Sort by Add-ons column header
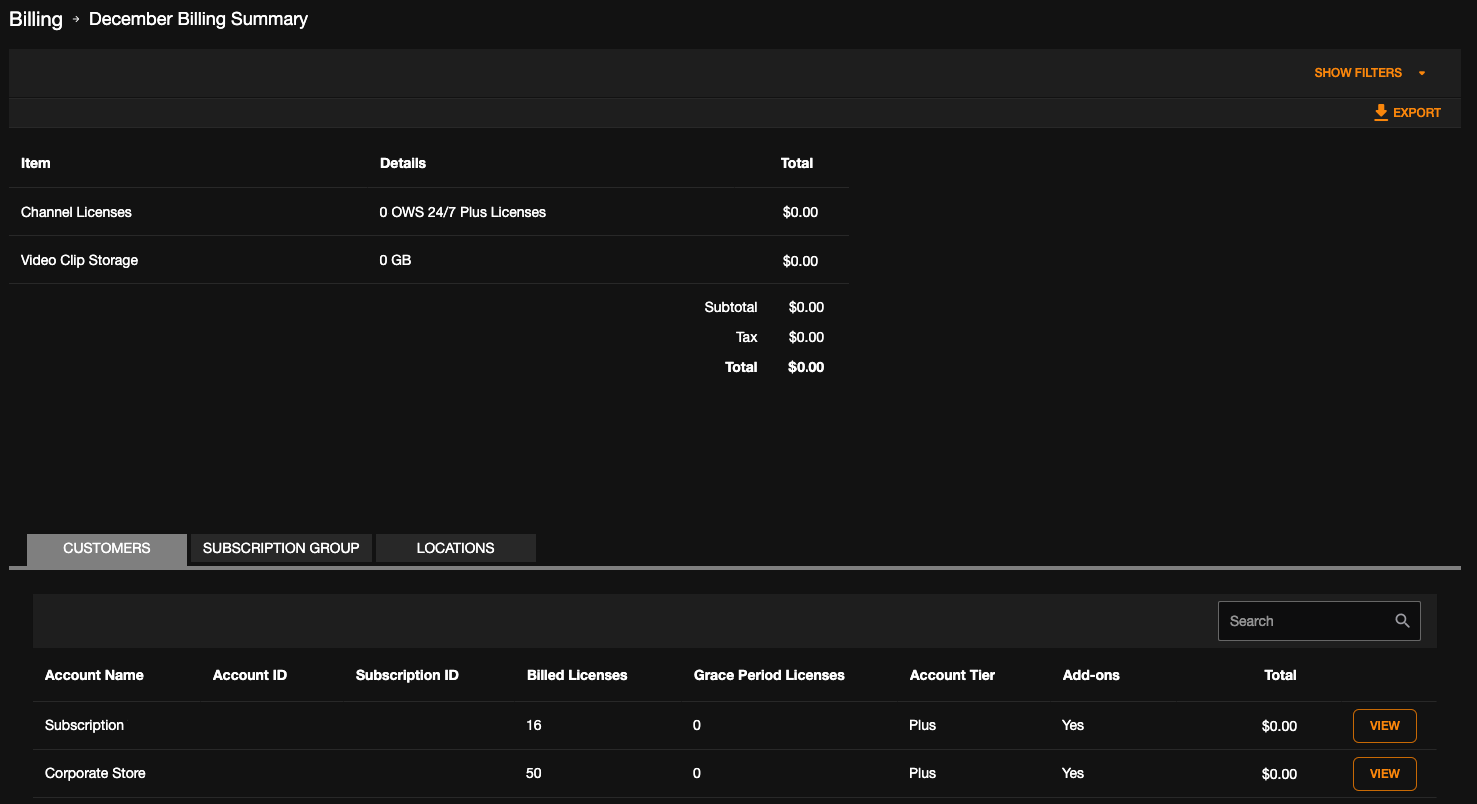This screenshot has height=804, width=1477. pos(1091,675)
